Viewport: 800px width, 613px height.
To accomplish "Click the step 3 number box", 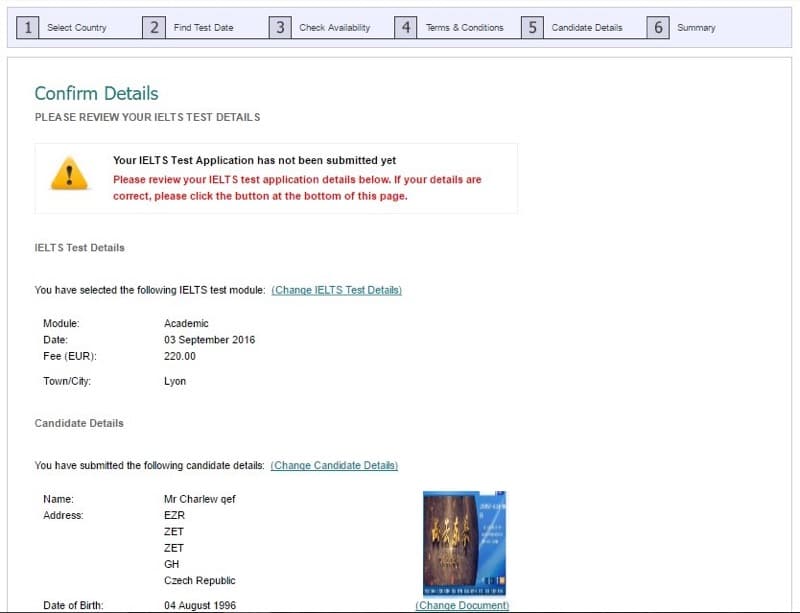I will (x=281, y=27).
